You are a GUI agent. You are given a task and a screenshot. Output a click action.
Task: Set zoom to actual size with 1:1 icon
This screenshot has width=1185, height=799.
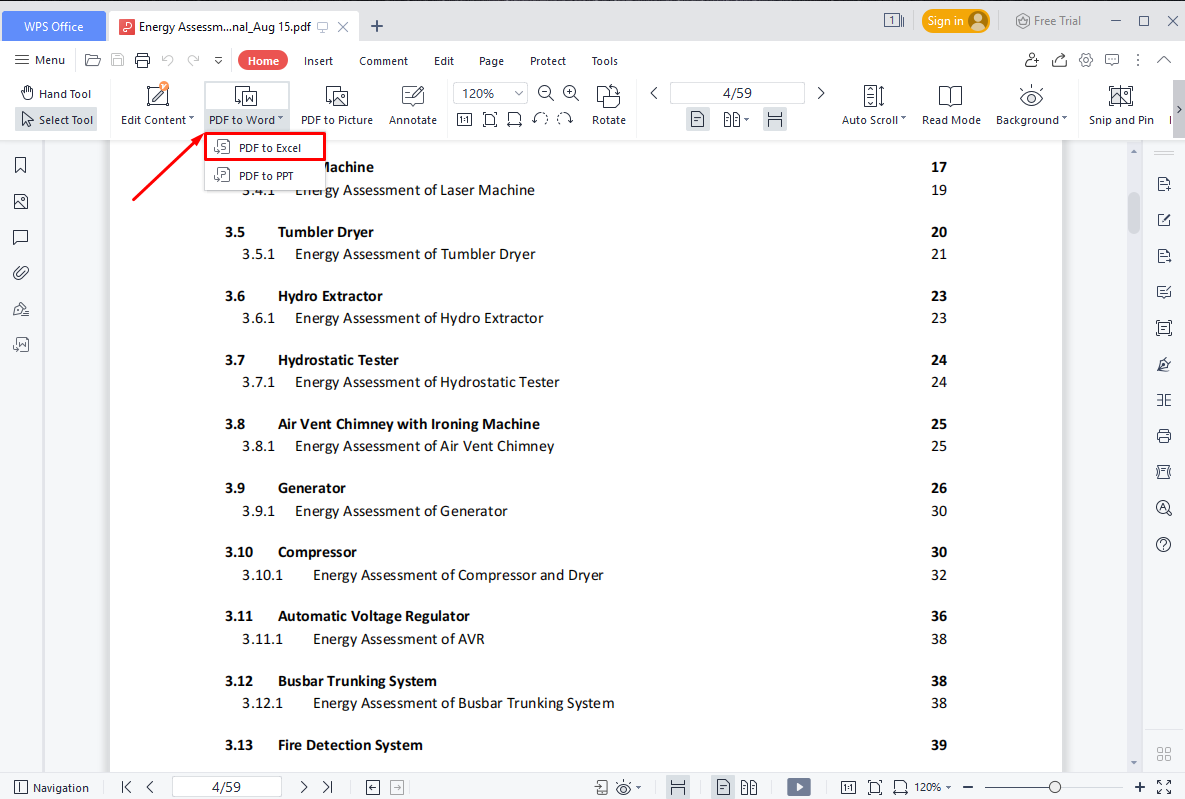pyautogui.click(x=464, y=119)
